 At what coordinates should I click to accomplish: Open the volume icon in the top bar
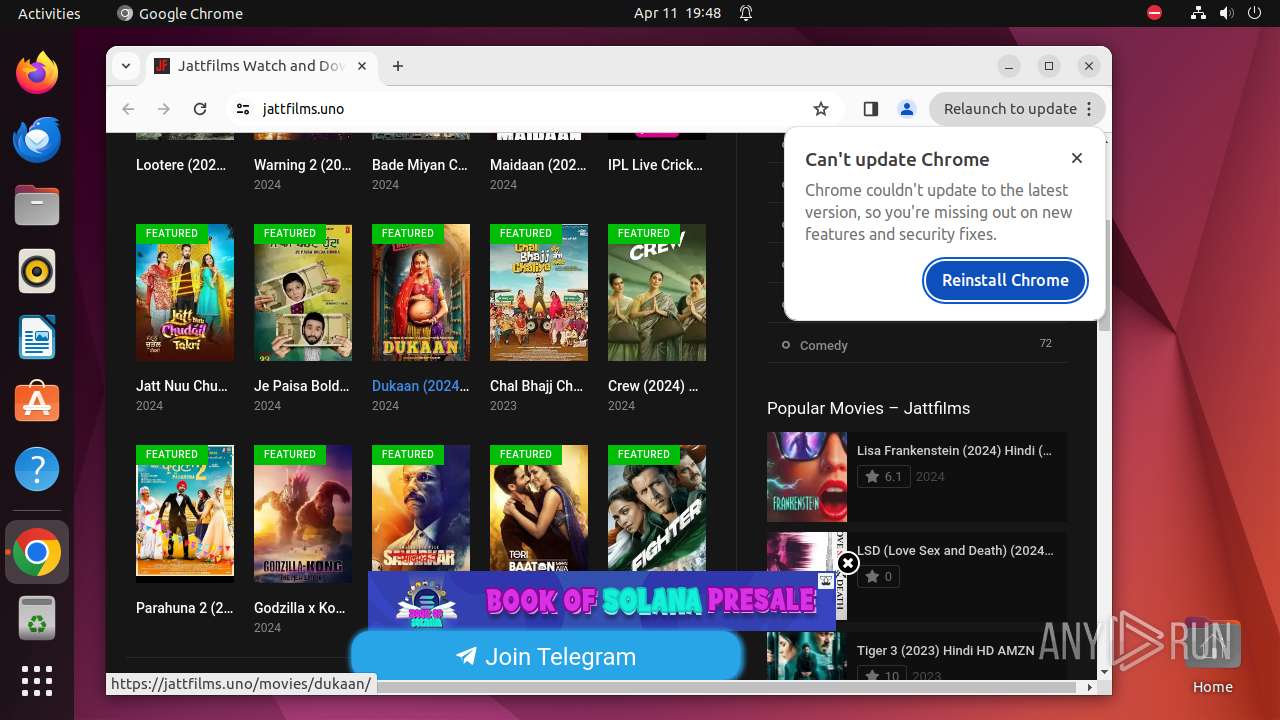tap(1227, 13)
